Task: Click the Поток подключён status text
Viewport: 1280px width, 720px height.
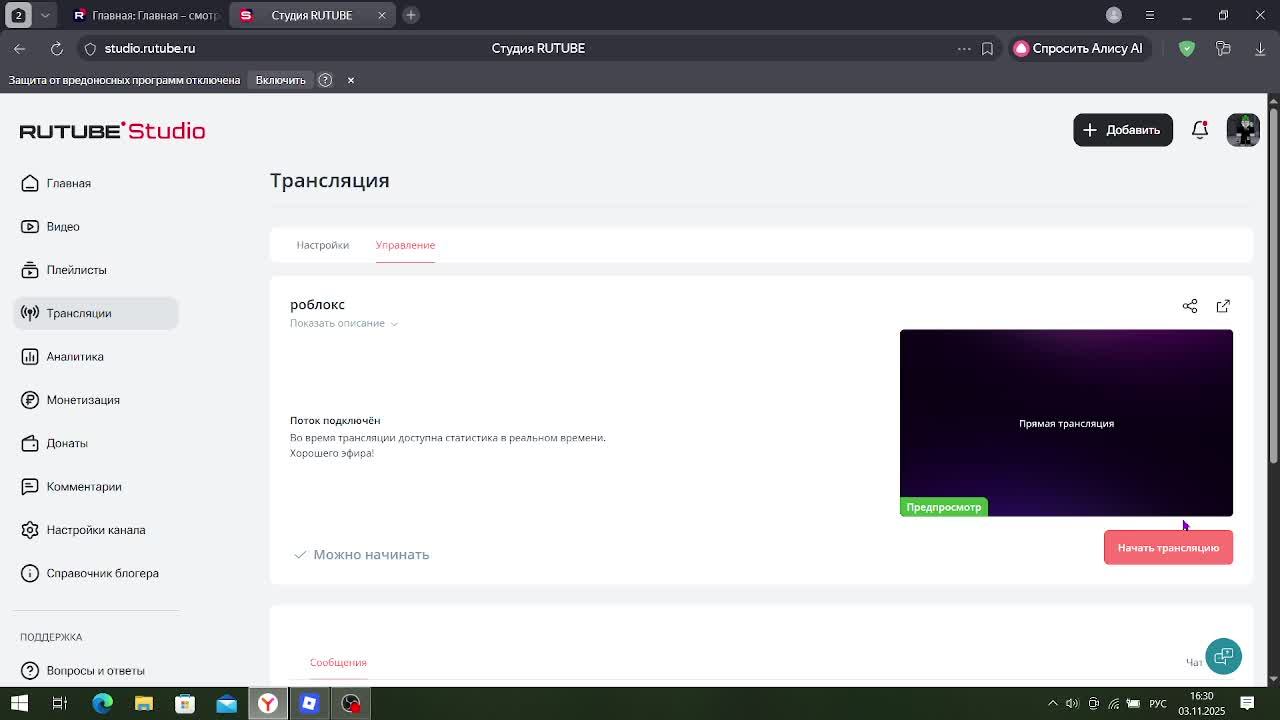Action: [x=335, y=420]
